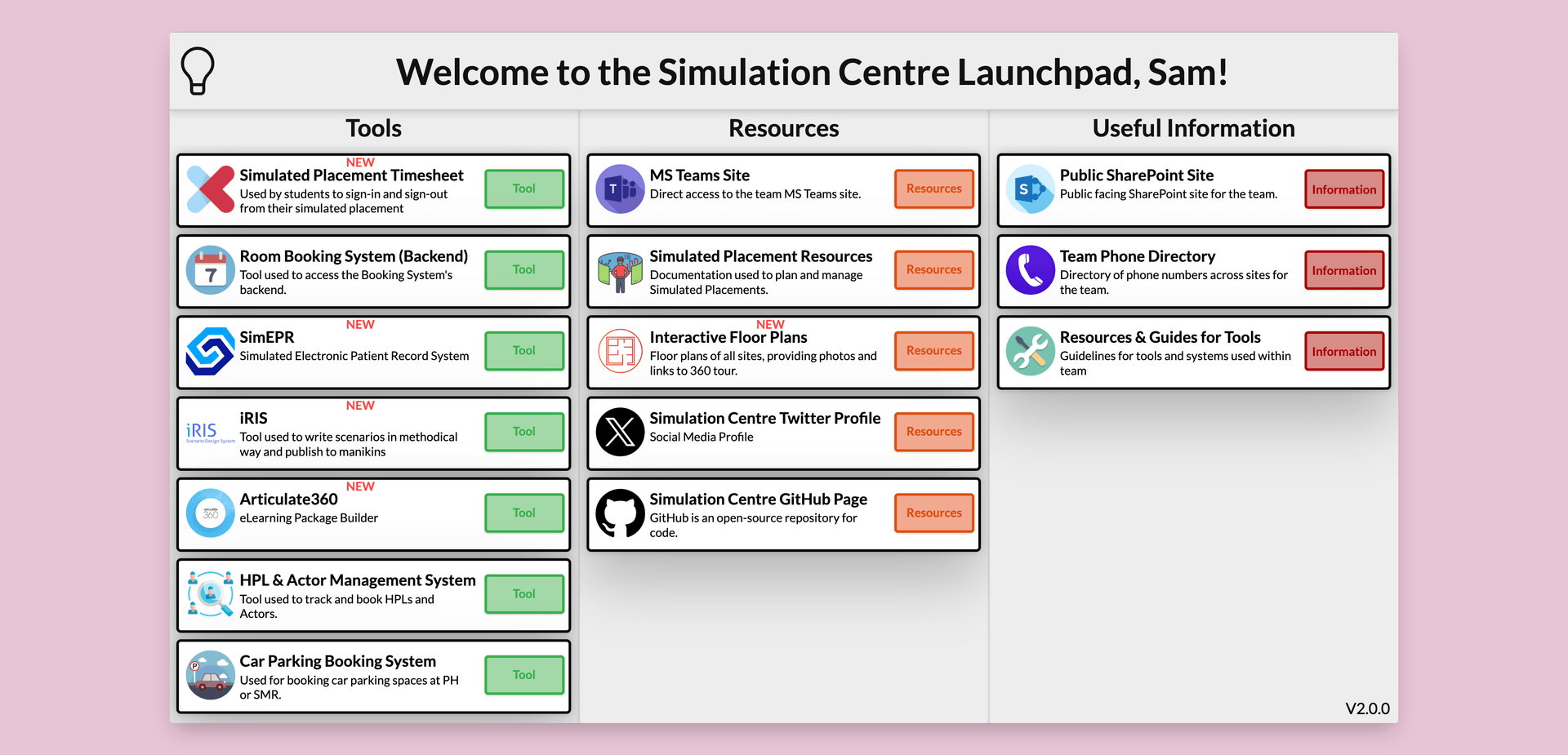This screenshot has width=1568, height=755.
Task: Click the Public SharePoint Site icon
Action: tap(1031, 189)
